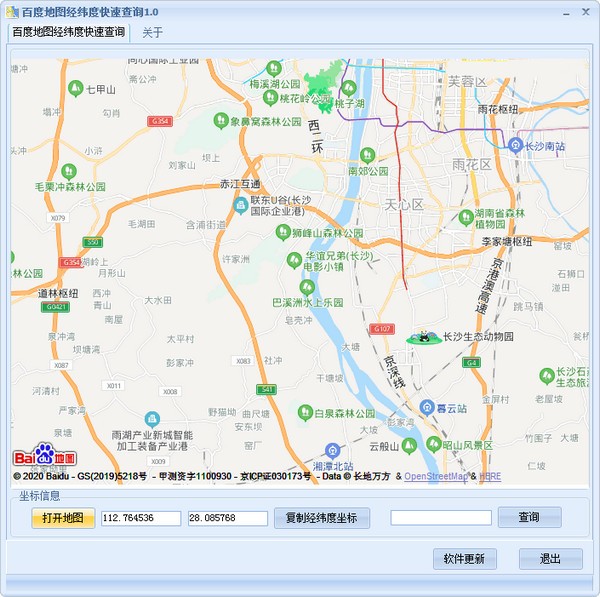Click the 京深线 railway label
The width and height of the screenshot is (600, 597).
click(394, 372)
